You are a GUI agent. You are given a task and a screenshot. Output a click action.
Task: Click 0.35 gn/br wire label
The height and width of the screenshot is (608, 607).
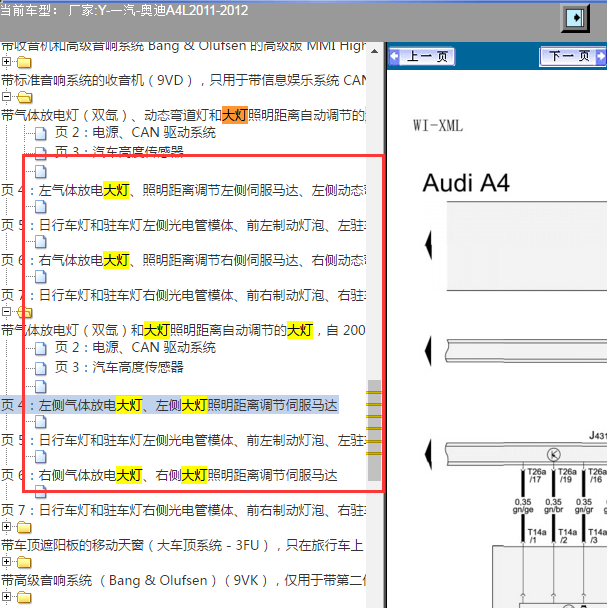point(553,506)
